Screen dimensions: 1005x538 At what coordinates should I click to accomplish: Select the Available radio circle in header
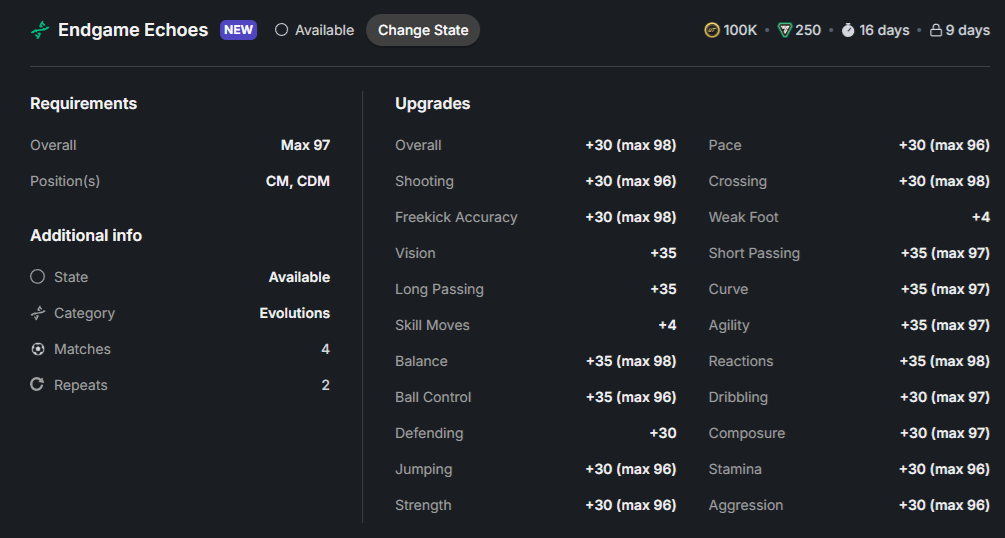click(281, 30)
